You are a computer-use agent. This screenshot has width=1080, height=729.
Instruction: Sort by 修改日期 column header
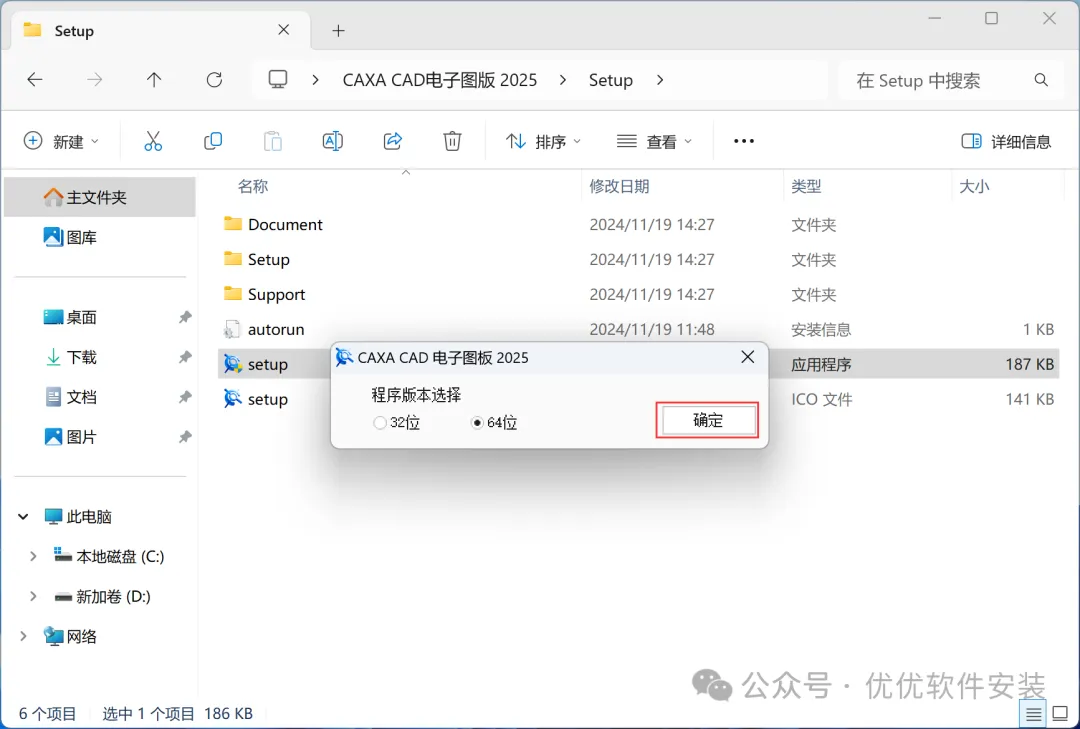(619, 186)
